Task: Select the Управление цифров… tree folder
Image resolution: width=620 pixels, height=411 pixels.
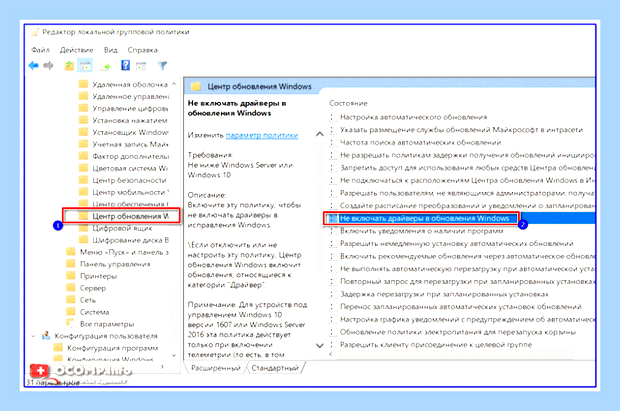Action: pyautogui.click(x=130, y=108)
